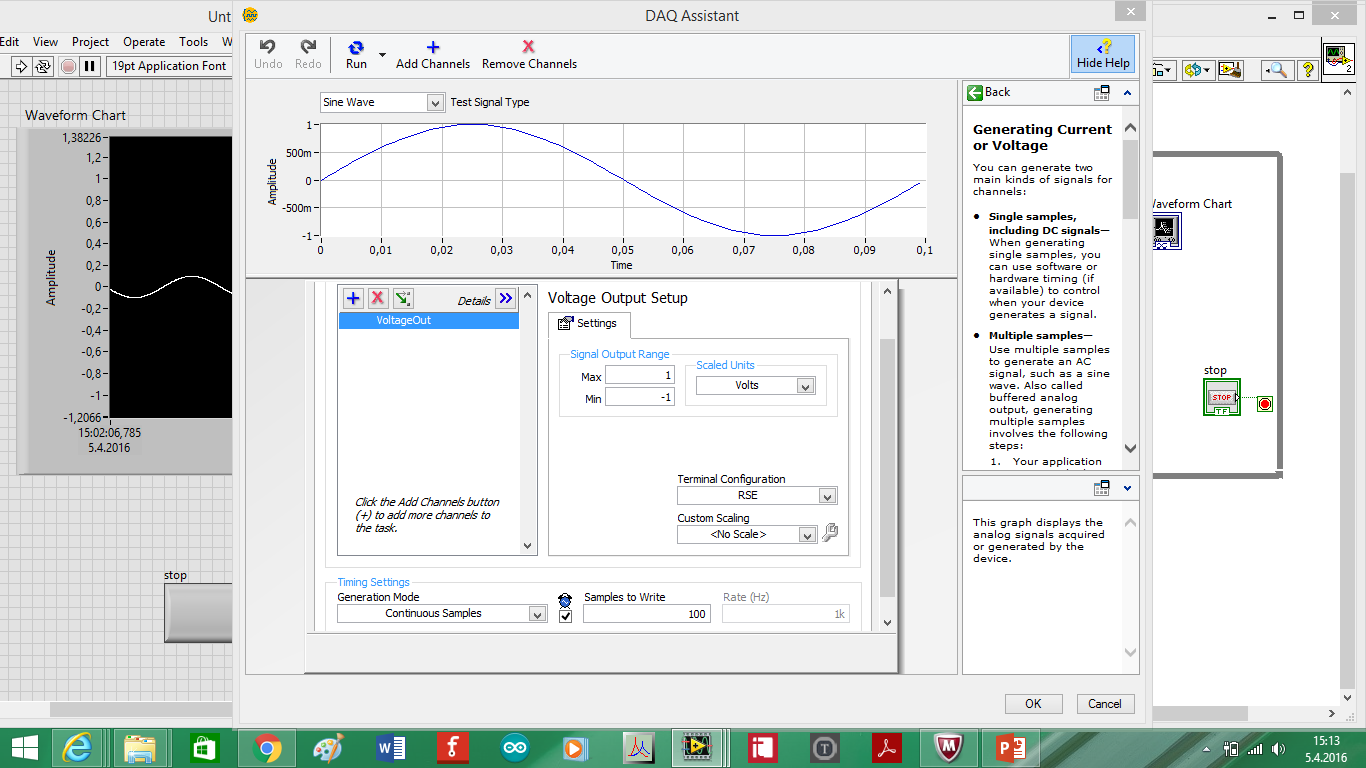Click the LabVIEW Run arrow icon
The width and height of the screenshot is (1366, 768).
click(21, 66)
